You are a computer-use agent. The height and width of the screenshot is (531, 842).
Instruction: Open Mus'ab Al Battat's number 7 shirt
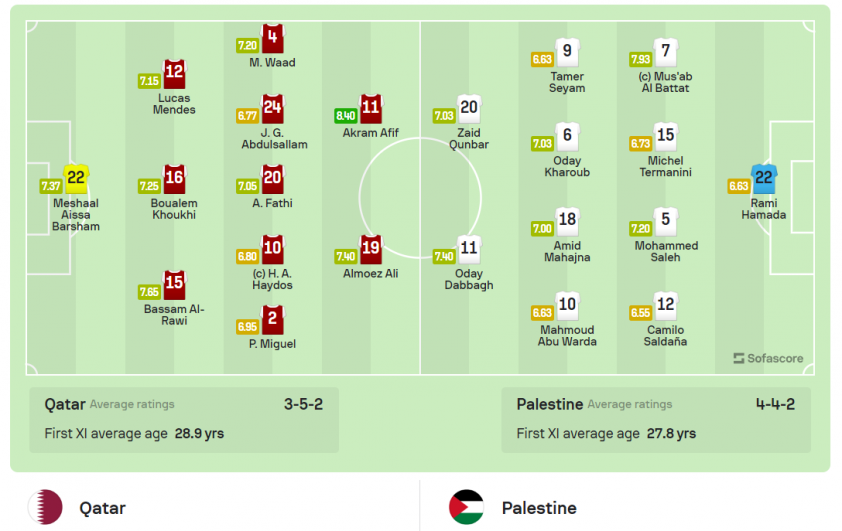[665, 52]
